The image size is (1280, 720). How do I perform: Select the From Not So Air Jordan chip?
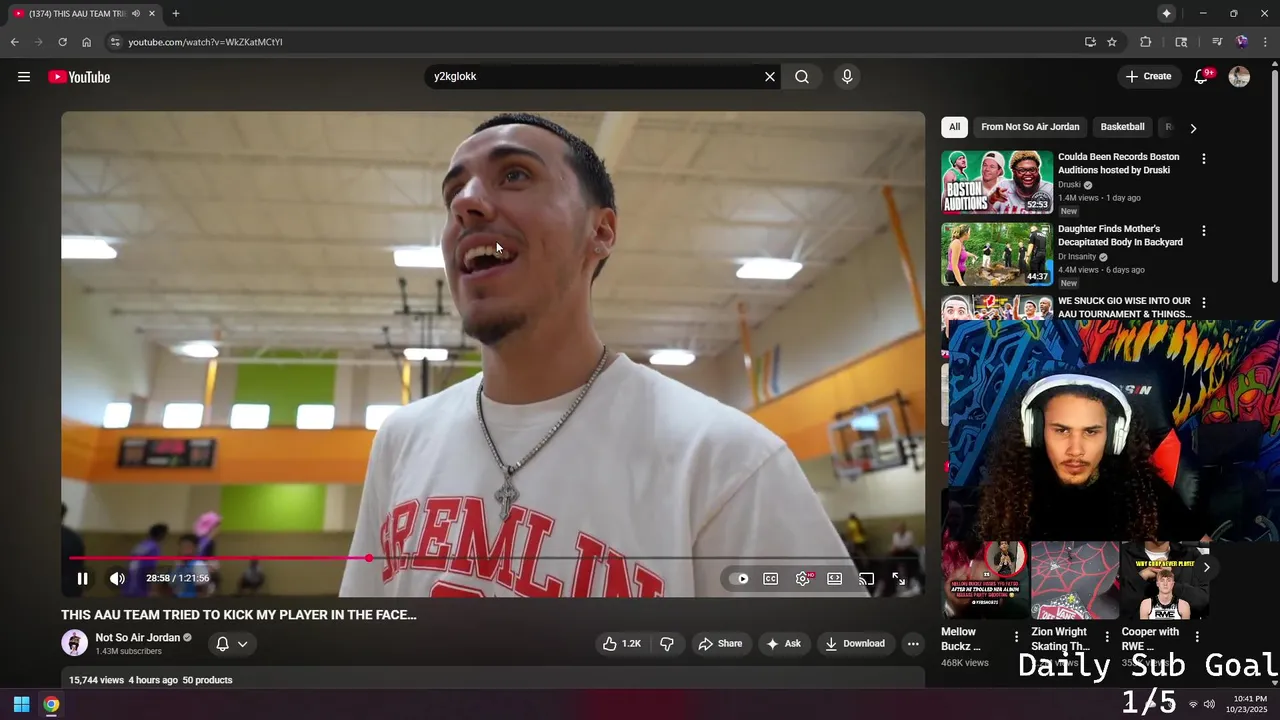(1030, 127)
